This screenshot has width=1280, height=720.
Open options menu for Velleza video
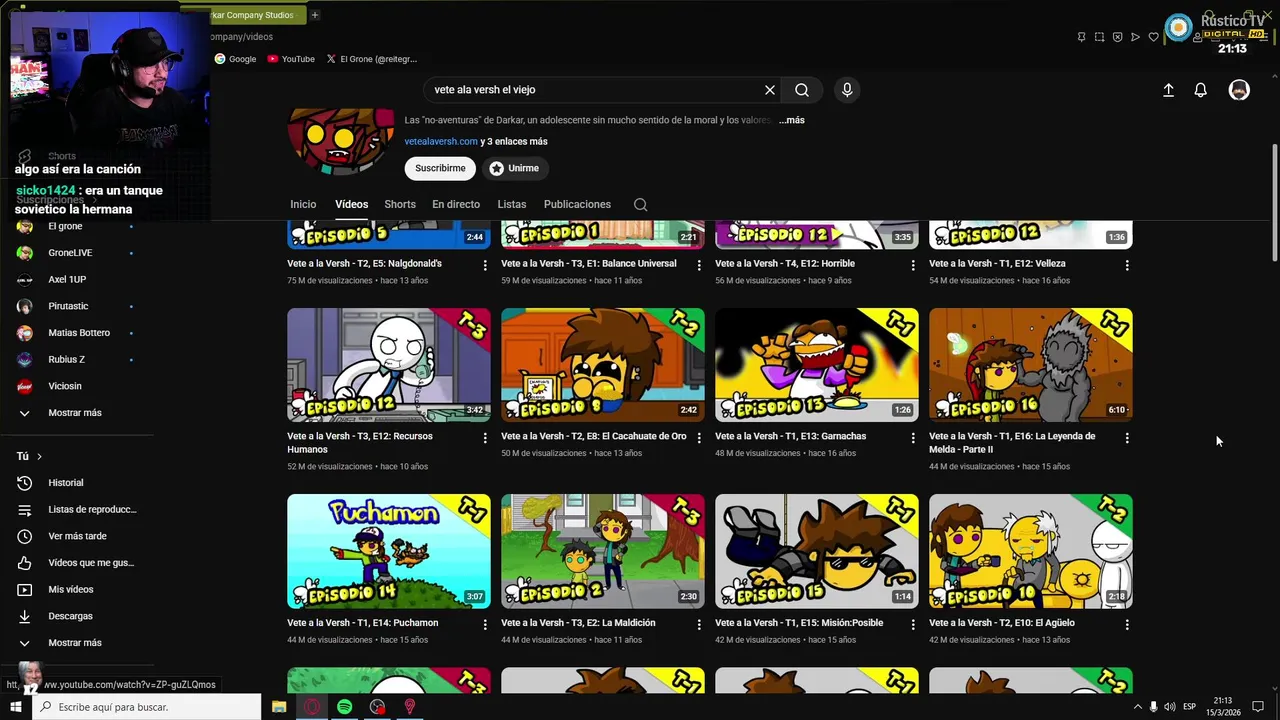(x=1127, y=265)
